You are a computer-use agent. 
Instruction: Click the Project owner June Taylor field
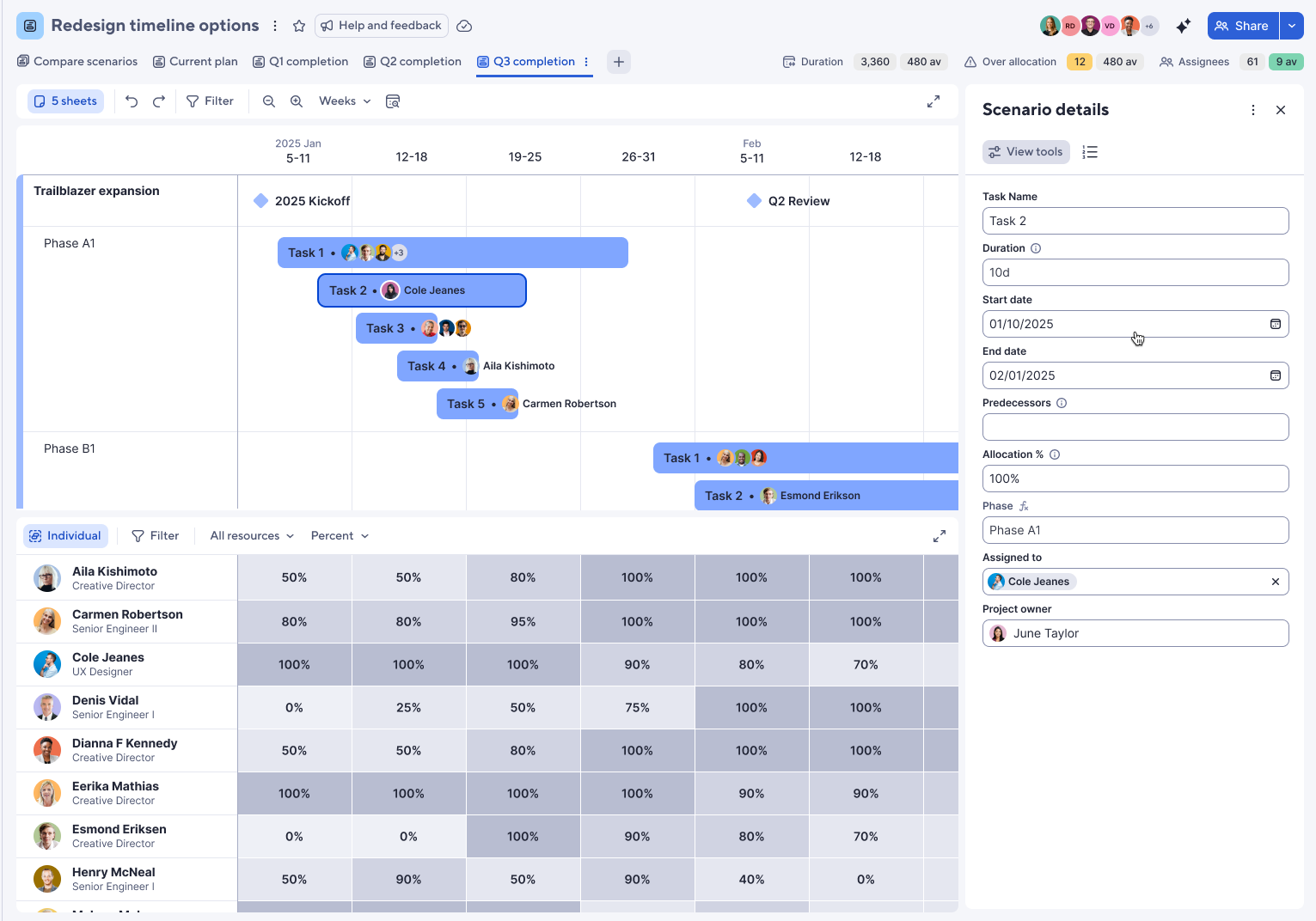click(x=1135, y=633)
